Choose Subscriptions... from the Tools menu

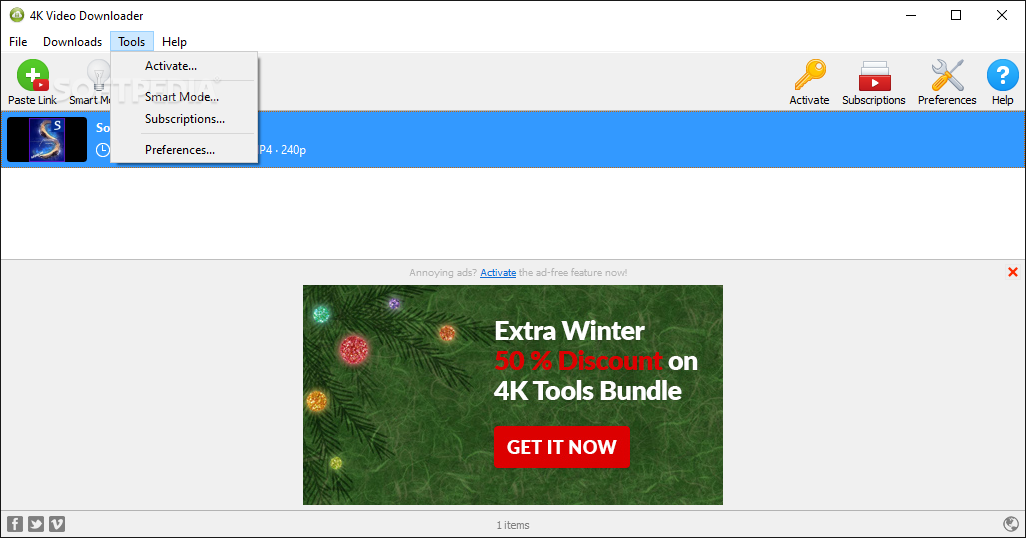coord(185,118)
